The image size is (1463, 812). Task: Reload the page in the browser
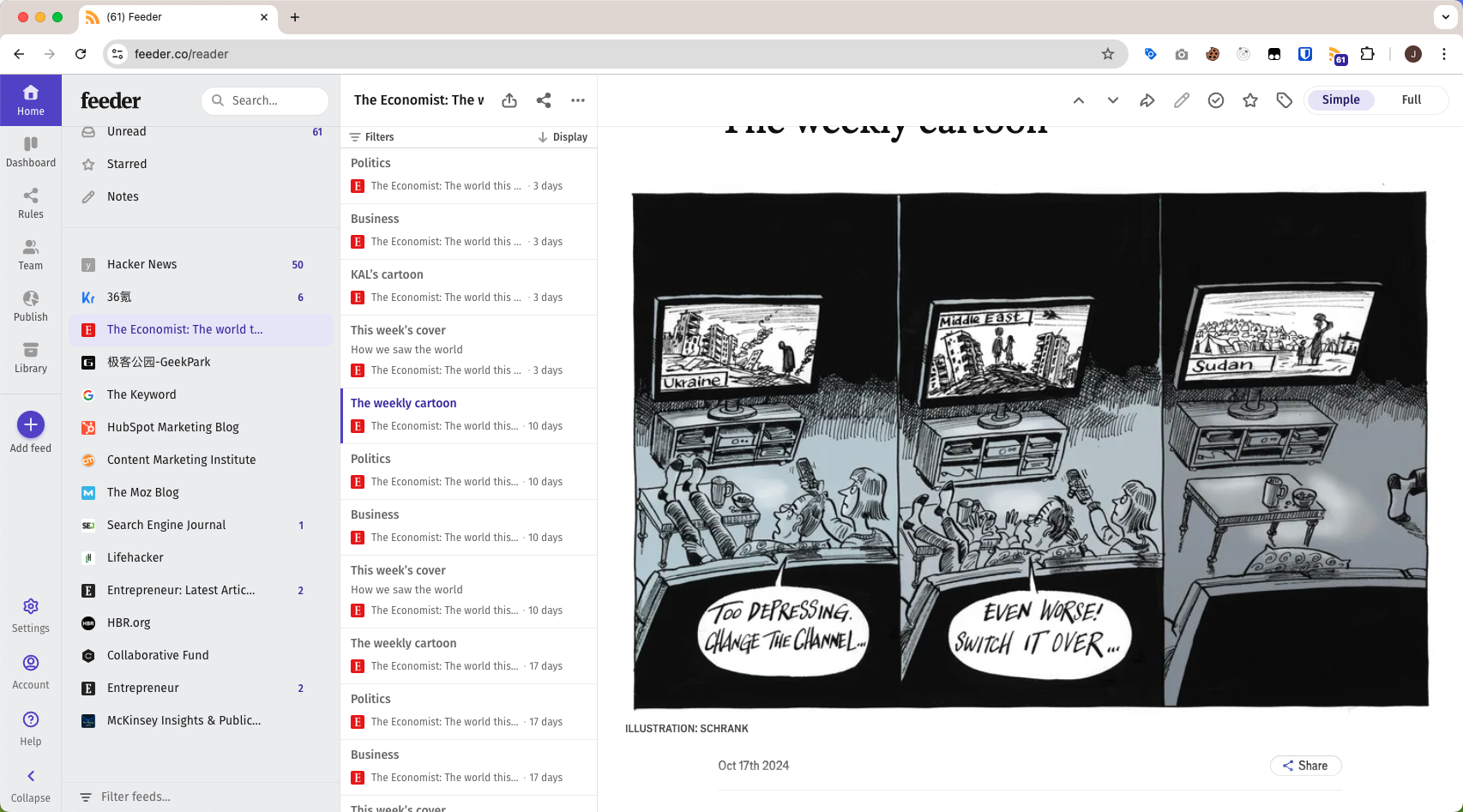[81, 54]
